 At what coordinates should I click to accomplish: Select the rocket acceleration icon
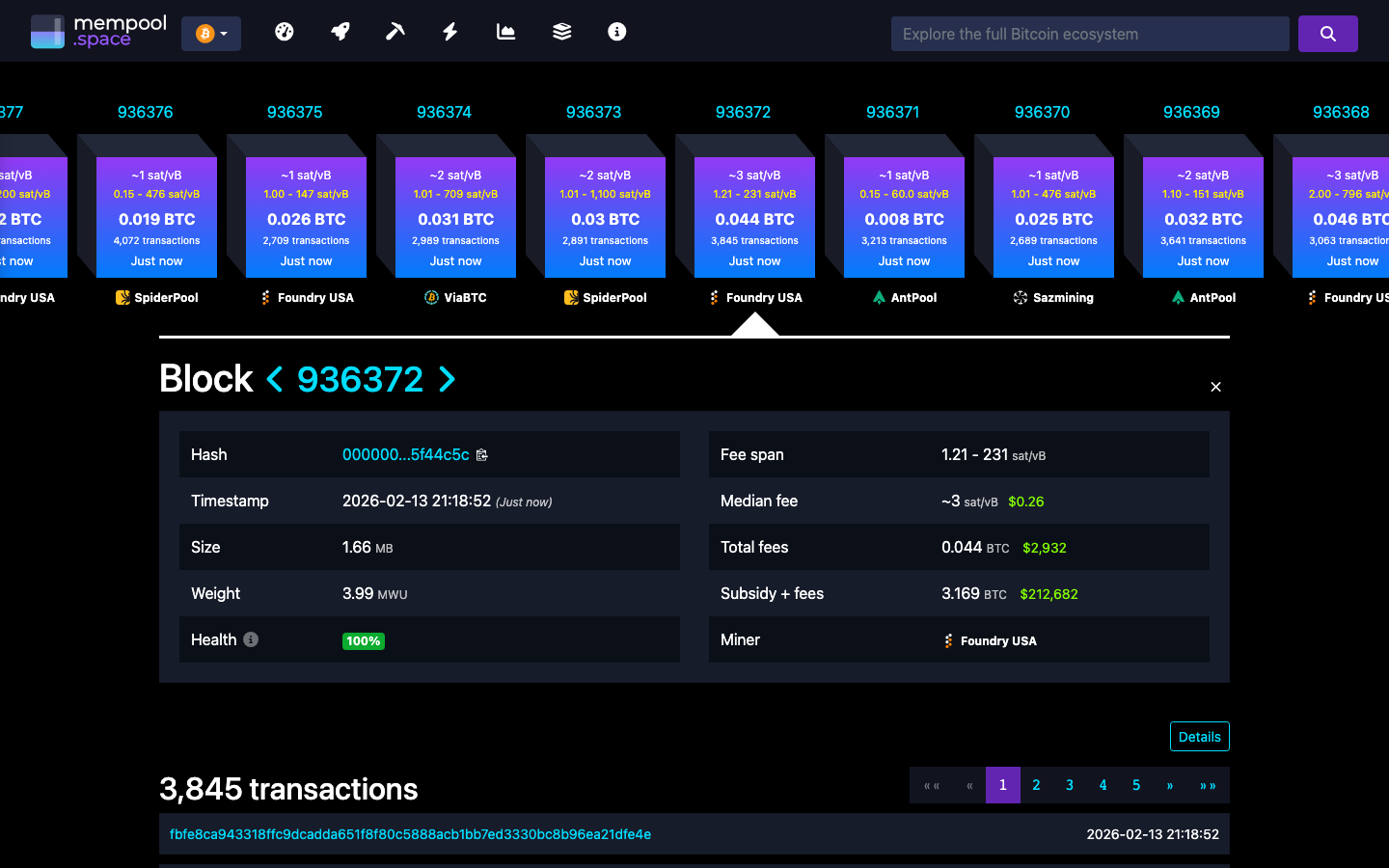click(x=340, y=31)
